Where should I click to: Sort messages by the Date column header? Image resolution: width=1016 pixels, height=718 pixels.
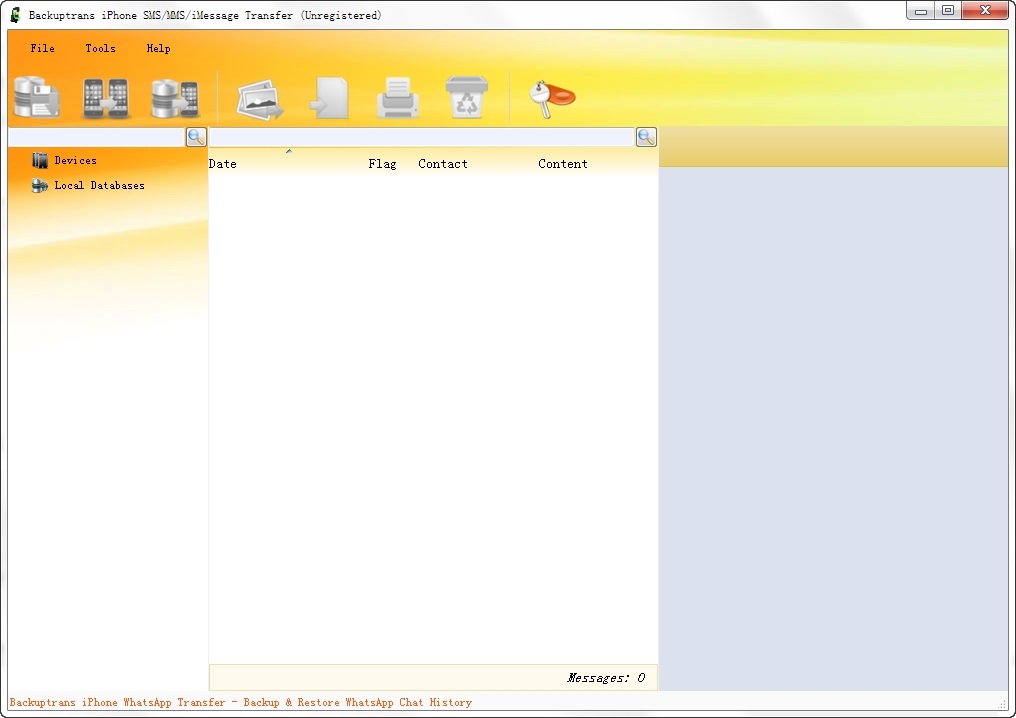click(223, 164)
